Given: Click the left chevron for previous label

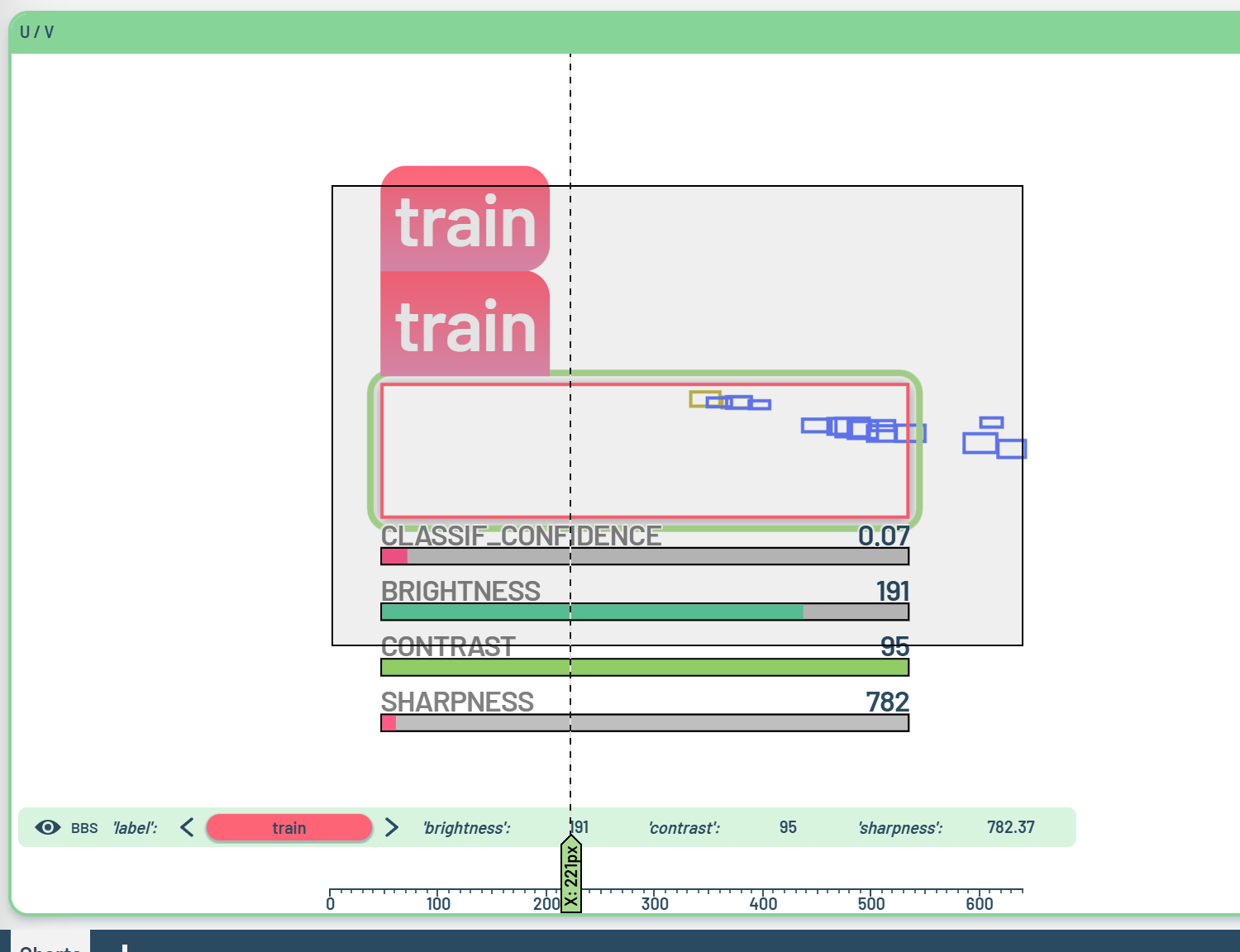Looking at the screenshot, I should [x=187, y=827].
